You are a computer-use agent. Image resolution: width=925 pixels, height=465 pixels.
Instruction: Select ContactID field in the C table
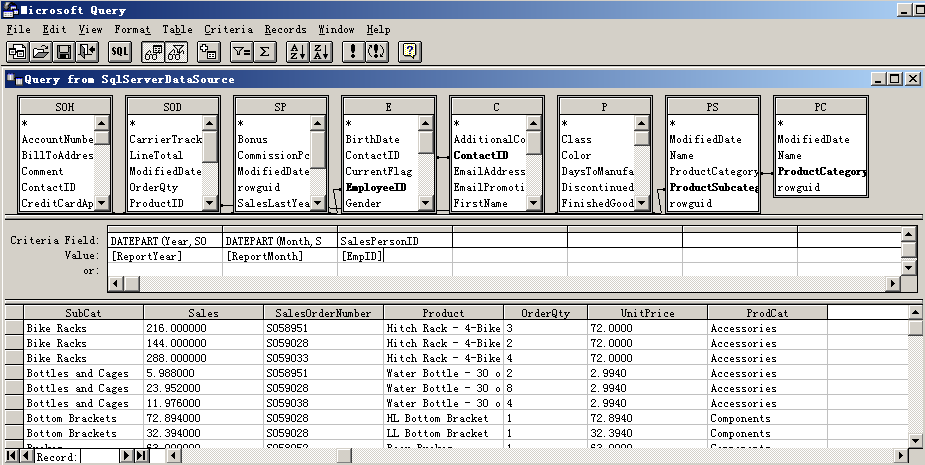[481, 156]
